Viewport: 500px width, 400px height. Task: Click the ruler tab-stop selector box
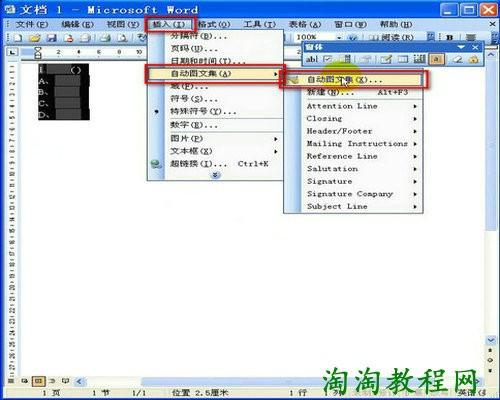[12, 52]
